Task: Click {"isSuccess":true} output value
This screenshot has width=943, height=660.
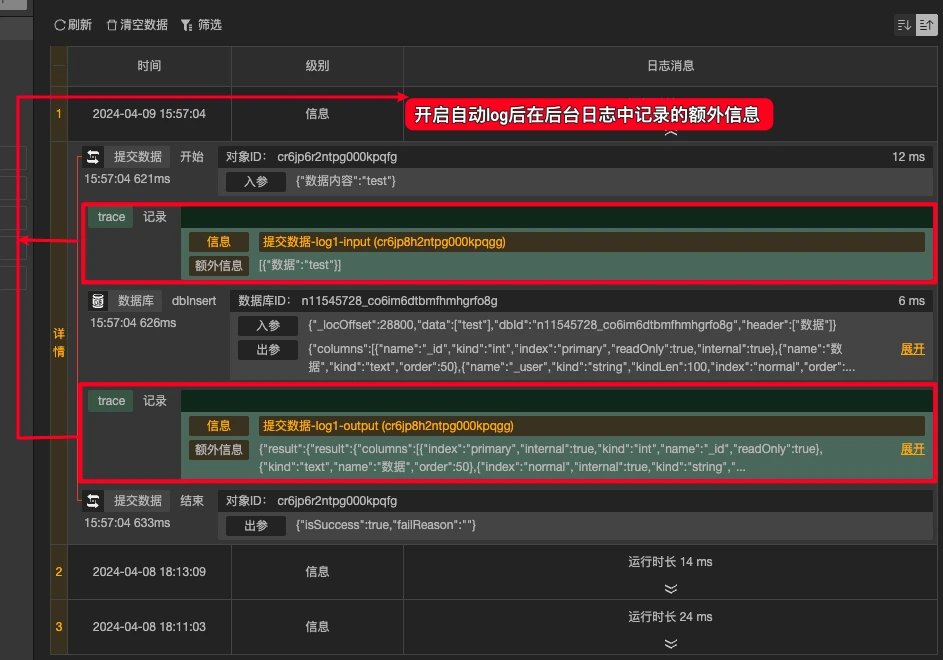Action: (385, 525)
